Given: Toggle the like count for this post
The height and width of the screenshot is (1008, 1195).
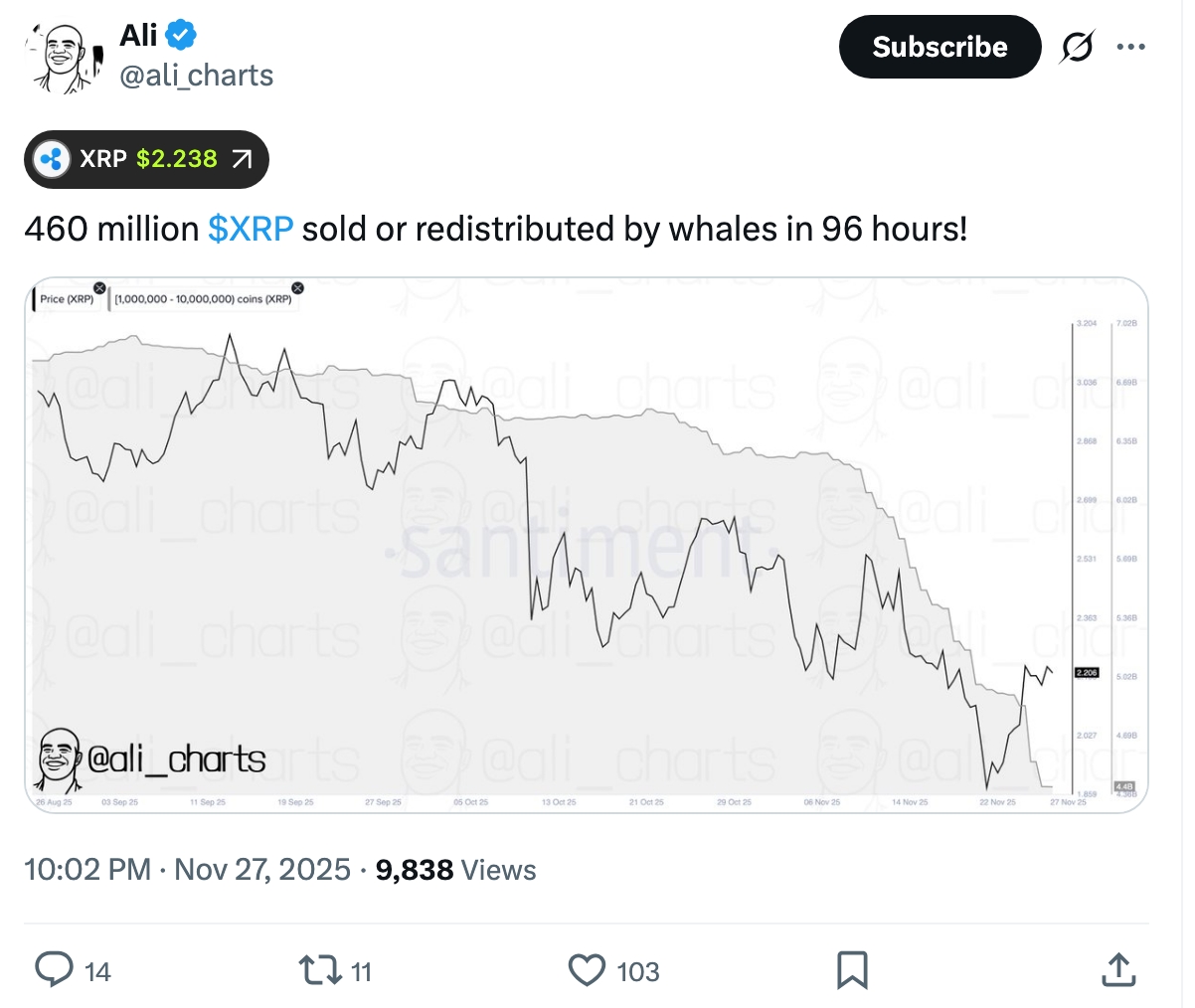Looking at the screenshot, I should click(641, 971).
